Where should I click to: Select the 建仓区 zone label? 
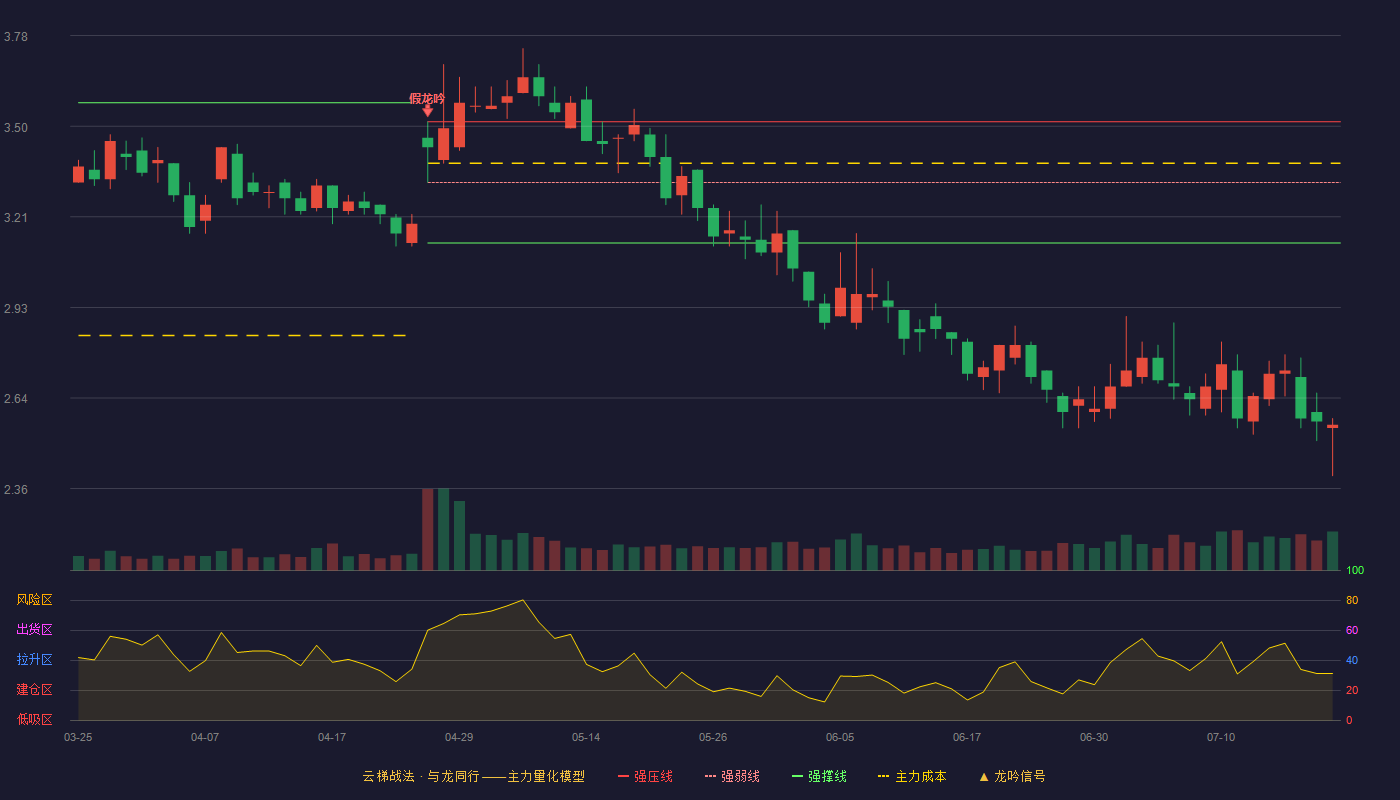34,690
